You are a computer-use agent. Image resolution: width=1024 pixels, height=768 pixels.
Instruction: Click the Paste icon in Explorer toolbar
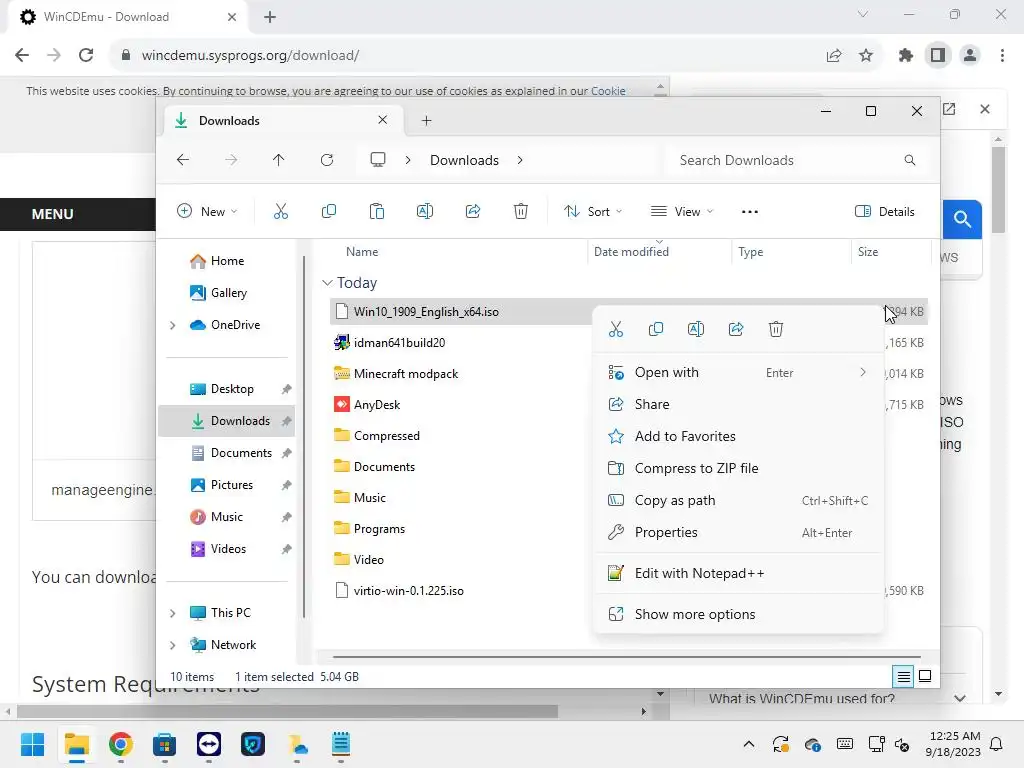[377, 211]
